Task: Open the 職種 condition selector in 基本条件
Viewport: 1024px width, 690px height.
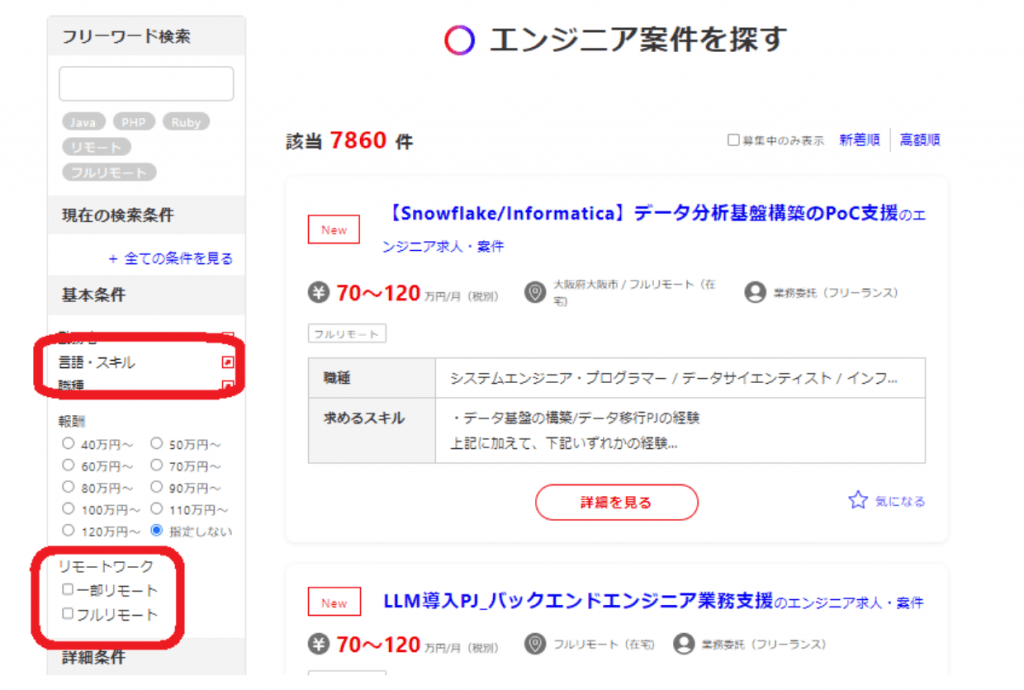Action: (x=228, y=385)
